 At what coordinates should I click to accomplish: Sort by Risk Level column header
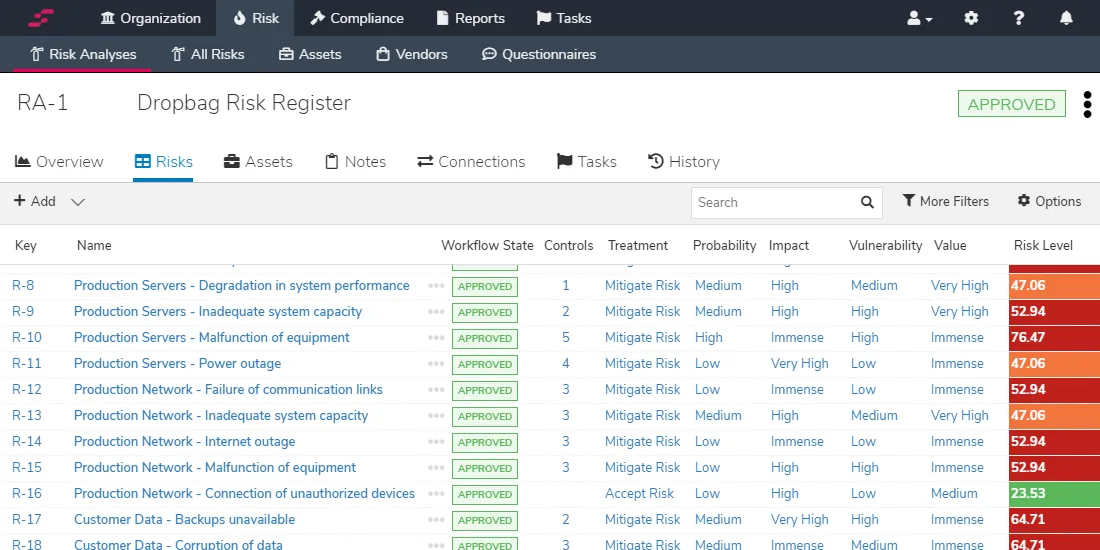pos(1043,246)
